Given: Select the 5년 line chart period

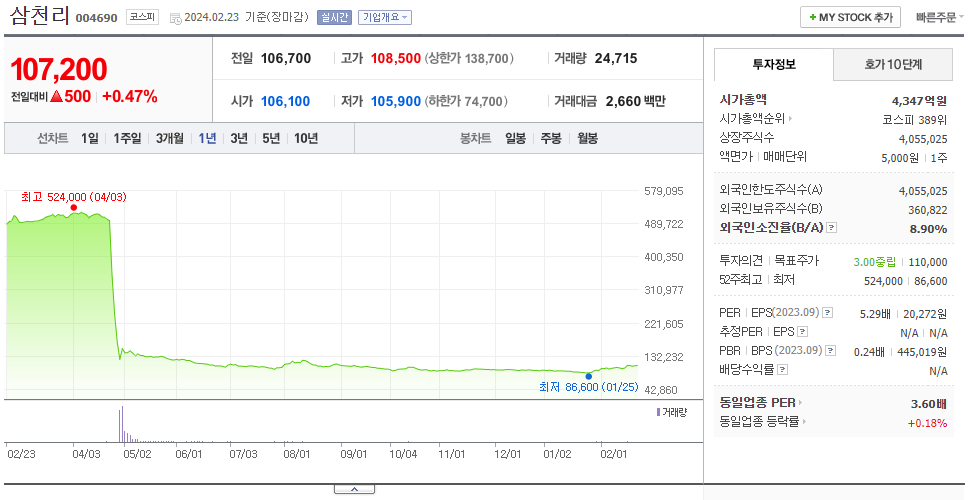Looking at the screenshot, I should click(x=271, y=138).
